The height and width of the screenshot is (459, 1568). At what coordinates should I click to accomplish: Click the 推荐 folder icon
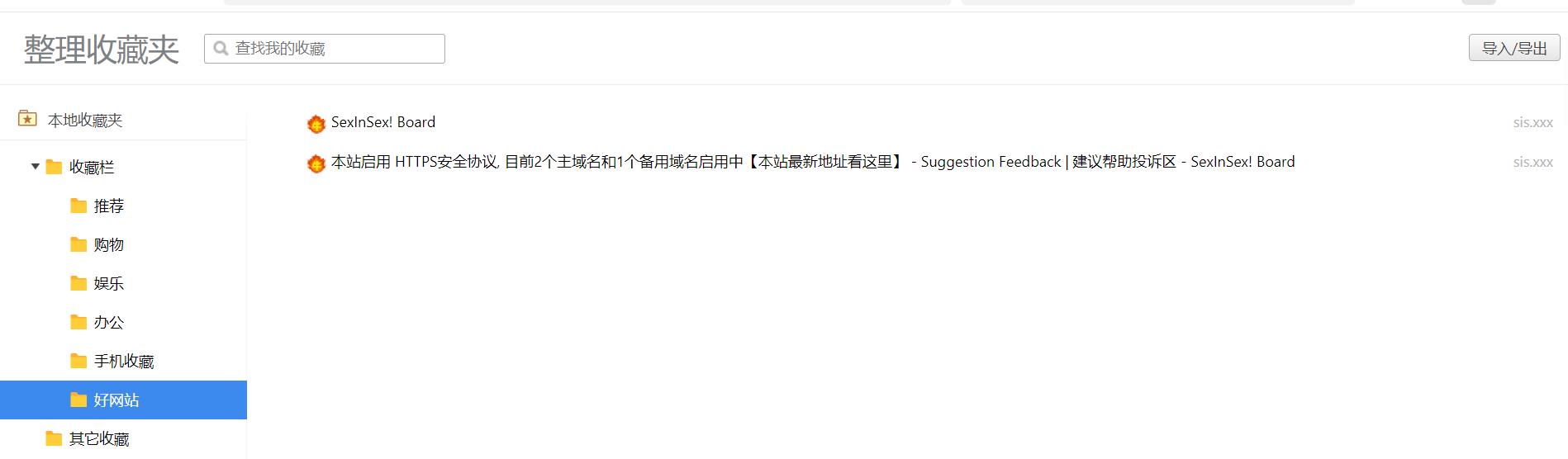pyautogui.click(x=78, y=206)
